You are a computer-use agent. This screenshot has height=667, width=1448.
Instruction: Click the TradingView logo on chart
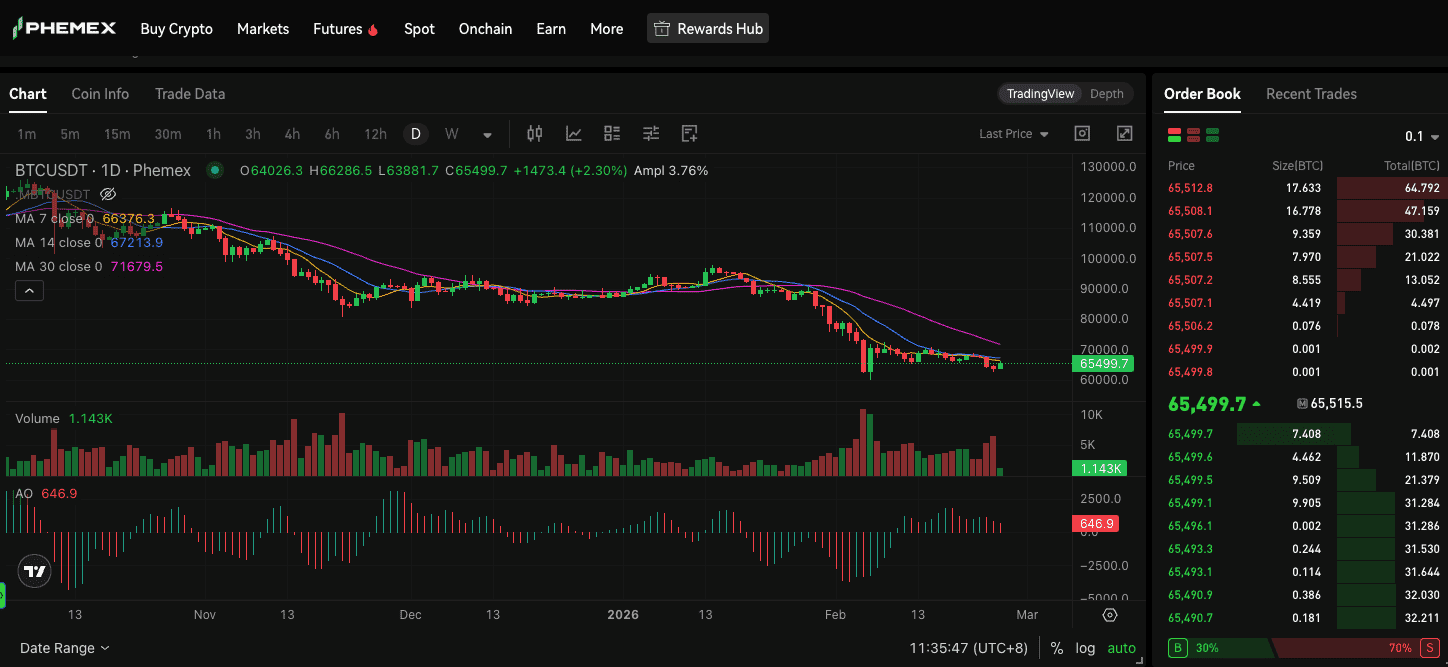pos(34,570)
